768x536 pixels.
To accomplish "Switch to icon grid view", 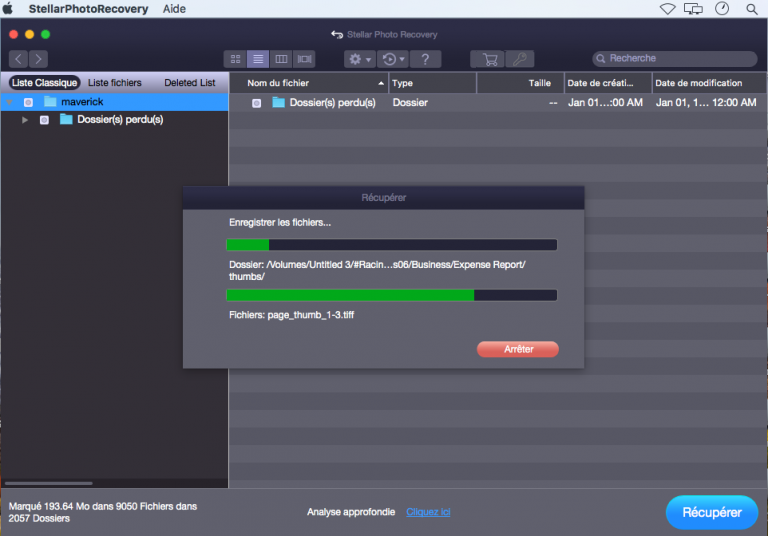I will 236,59.
